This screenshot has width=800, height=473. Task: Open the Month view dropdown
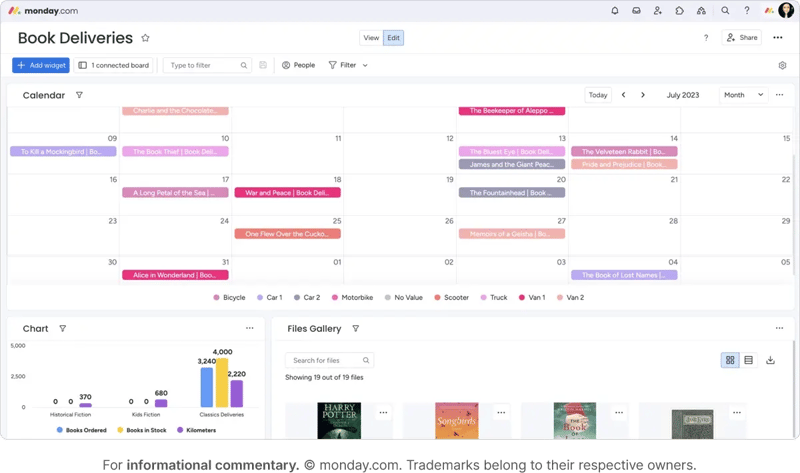click(743, 95)
